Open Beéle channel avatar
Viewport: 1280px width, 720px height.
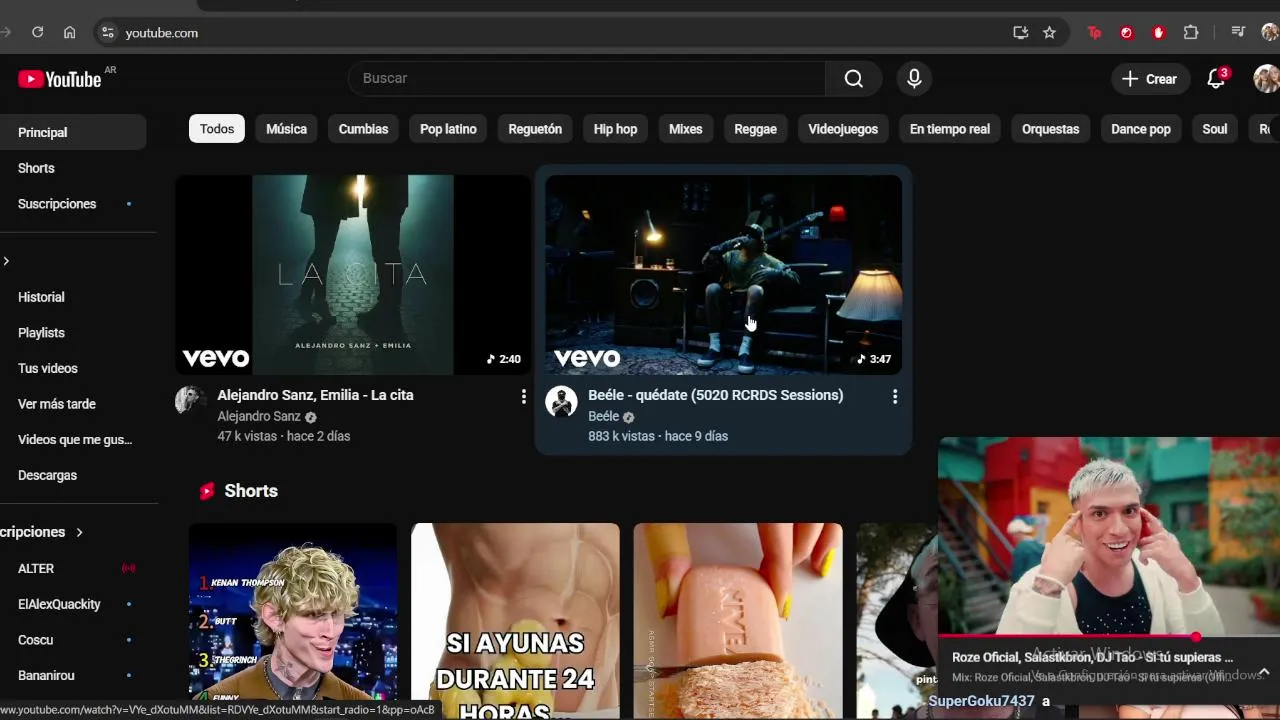[x=561, y=401]
